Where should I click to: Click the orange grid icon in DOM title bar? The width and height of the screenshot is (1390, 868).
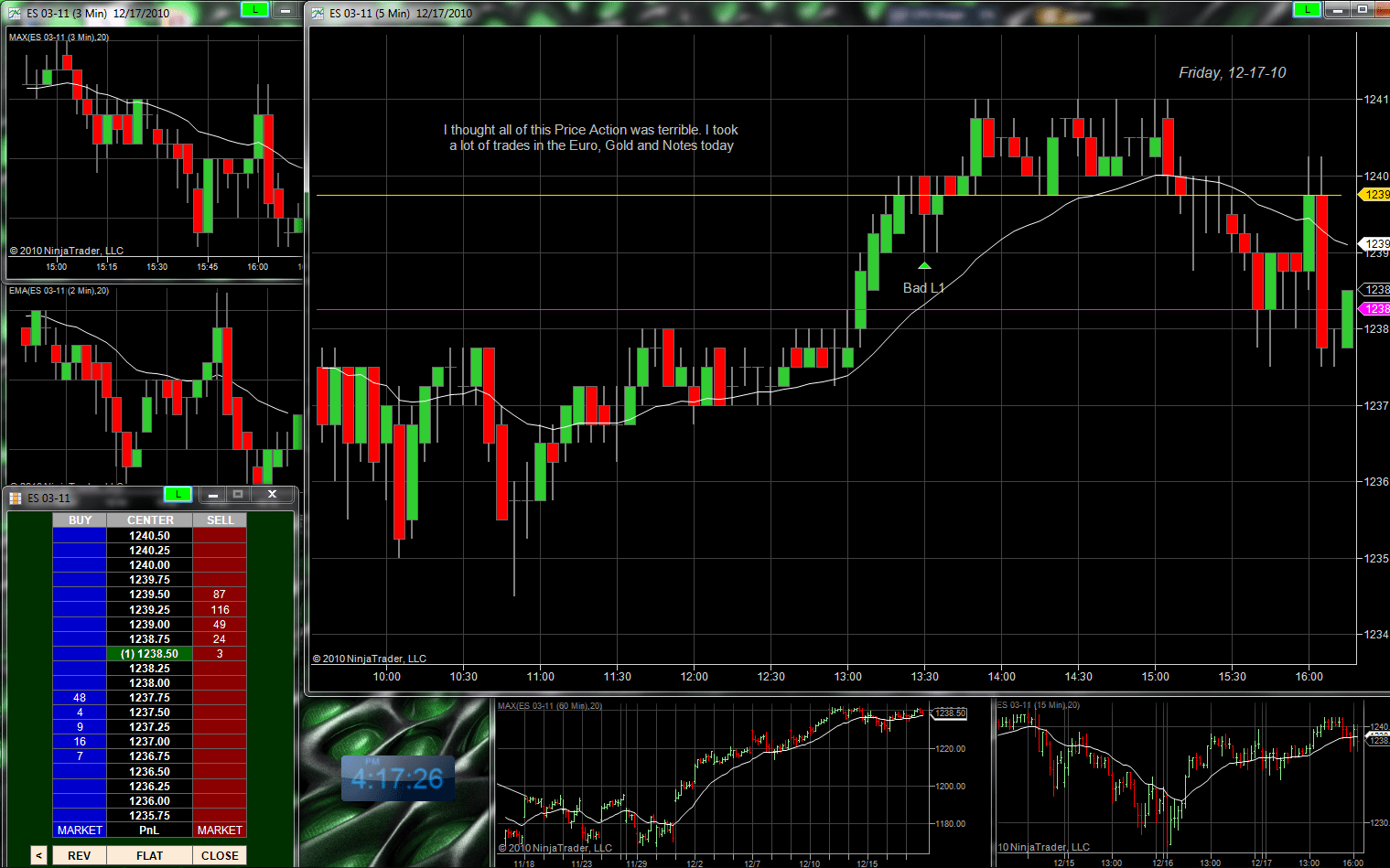point(16,498)
